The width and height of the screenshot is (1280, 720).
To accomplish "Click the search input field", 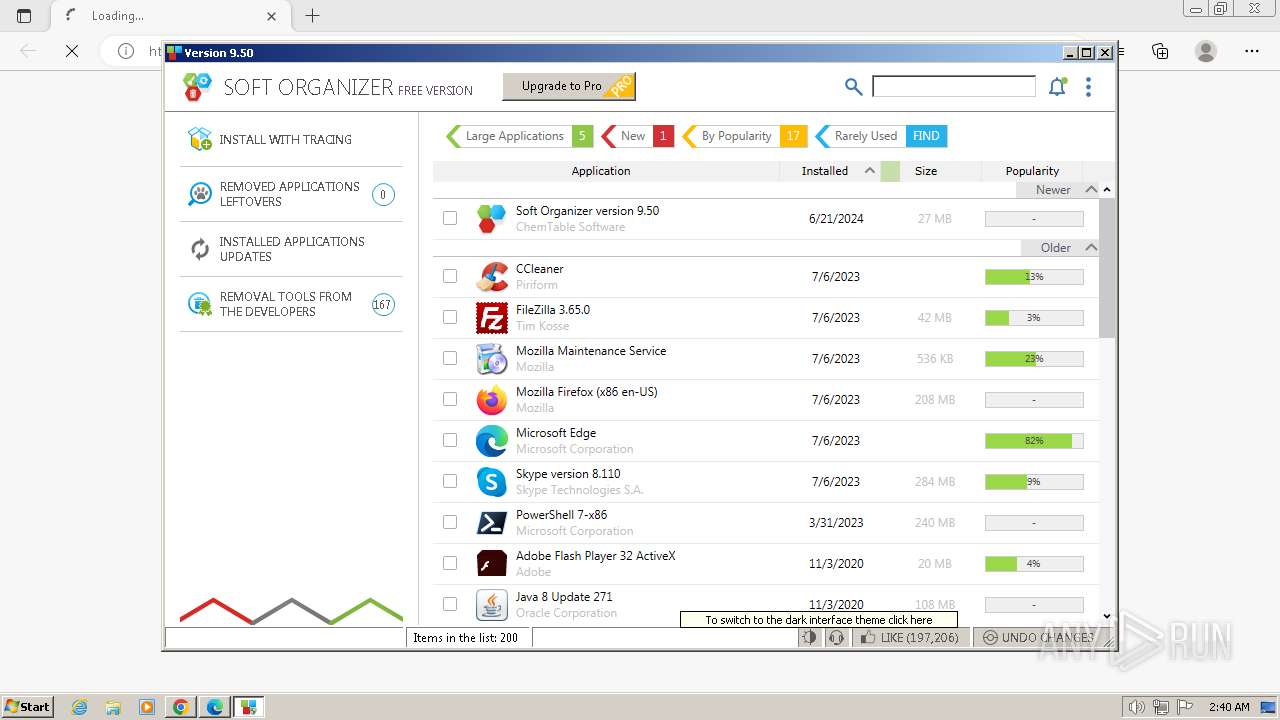I will (x=954, y=86).
